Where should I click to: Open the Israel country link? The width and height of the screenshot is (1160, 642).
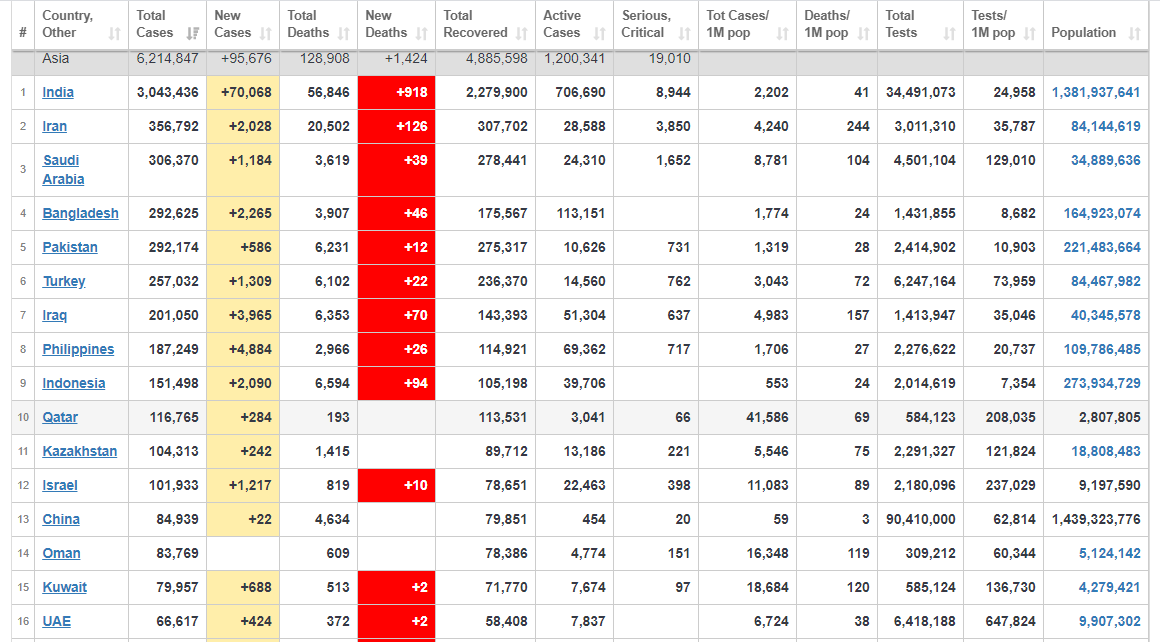click(60, 486)
